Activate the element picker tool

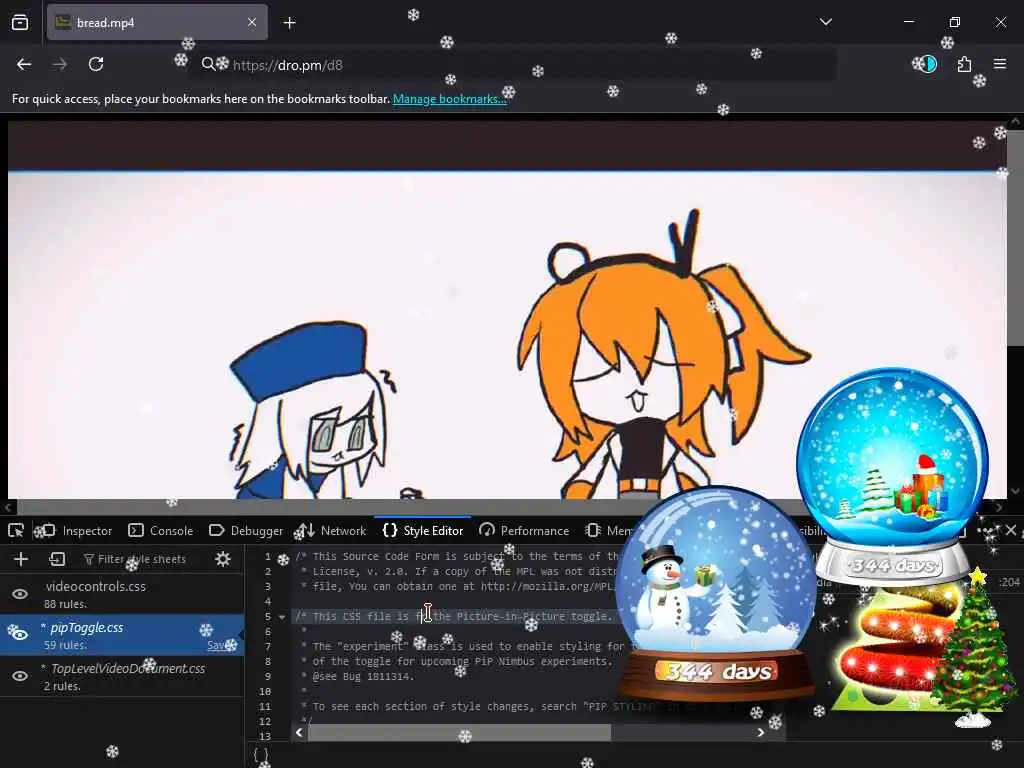coord(16,531)
